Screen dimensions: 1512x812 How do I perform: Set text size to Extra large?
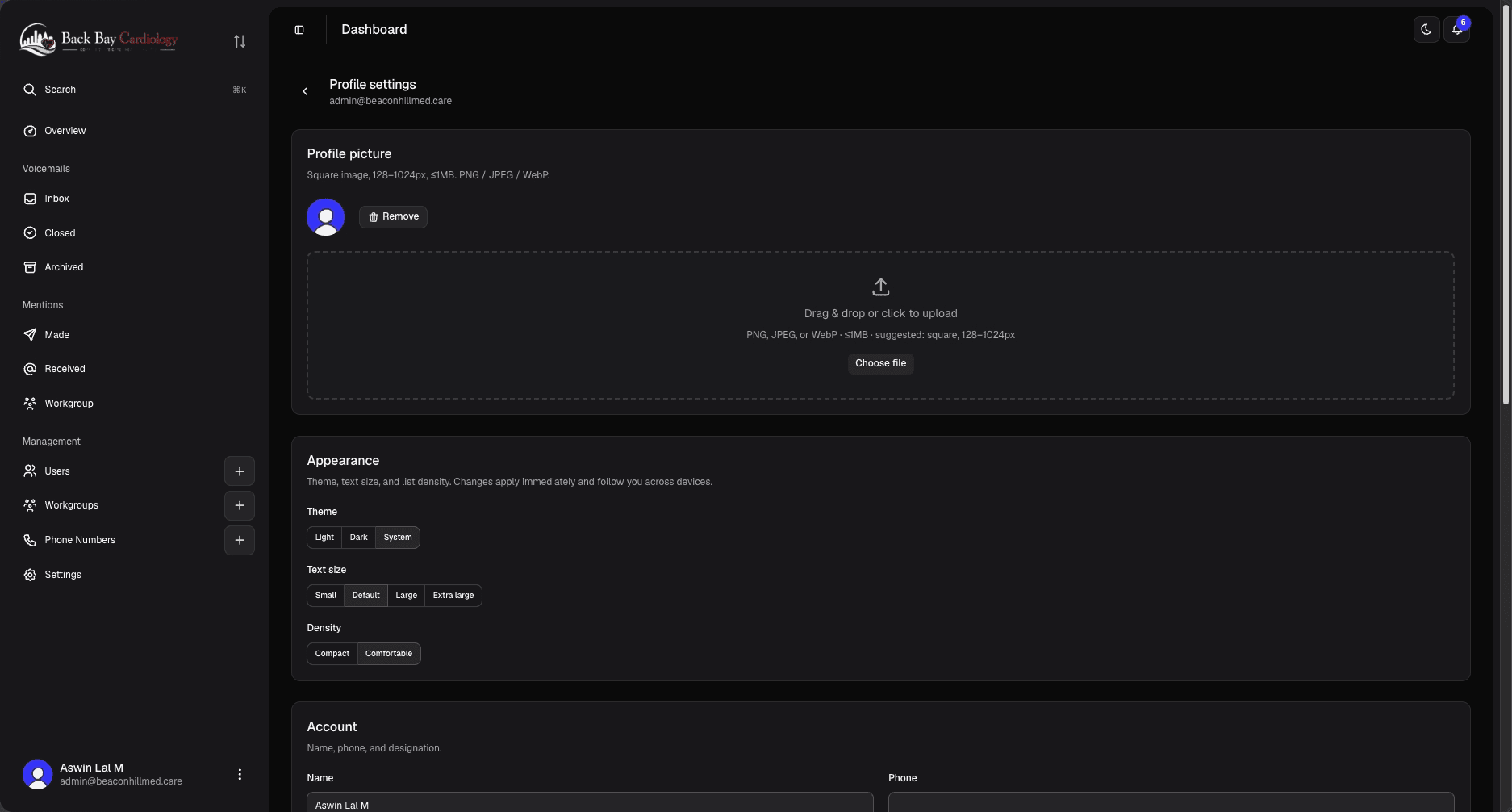click(x=453, y=596)
